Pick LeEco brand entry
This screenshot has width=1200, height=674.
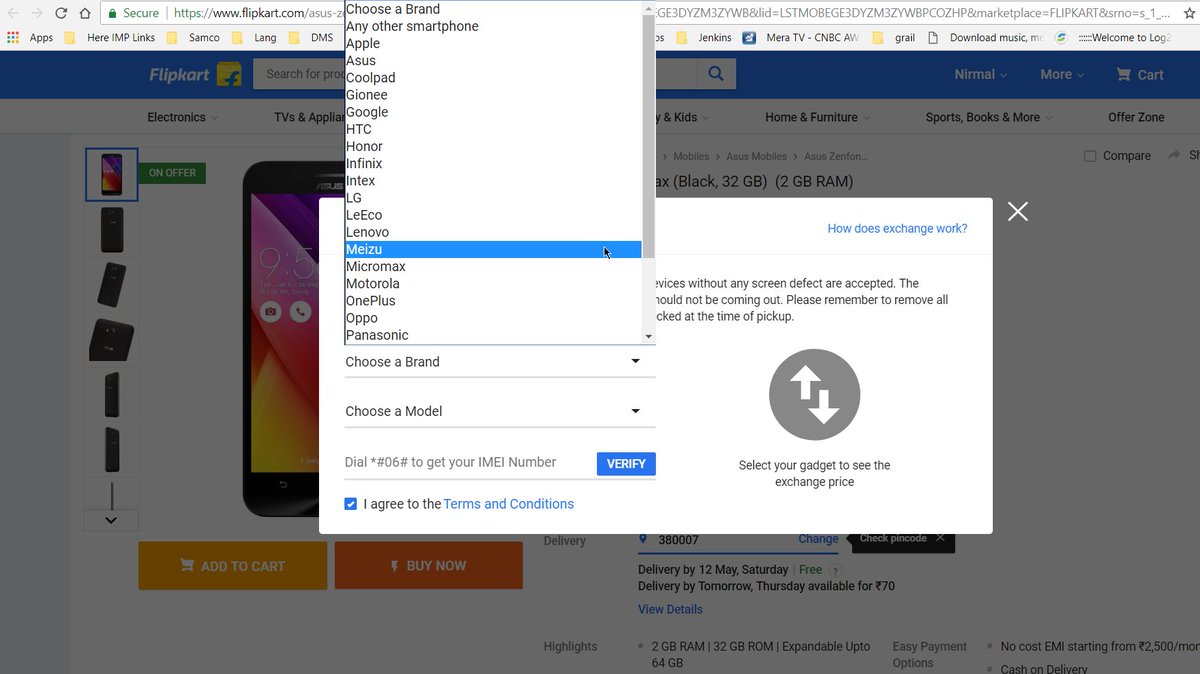pos(493,215)
